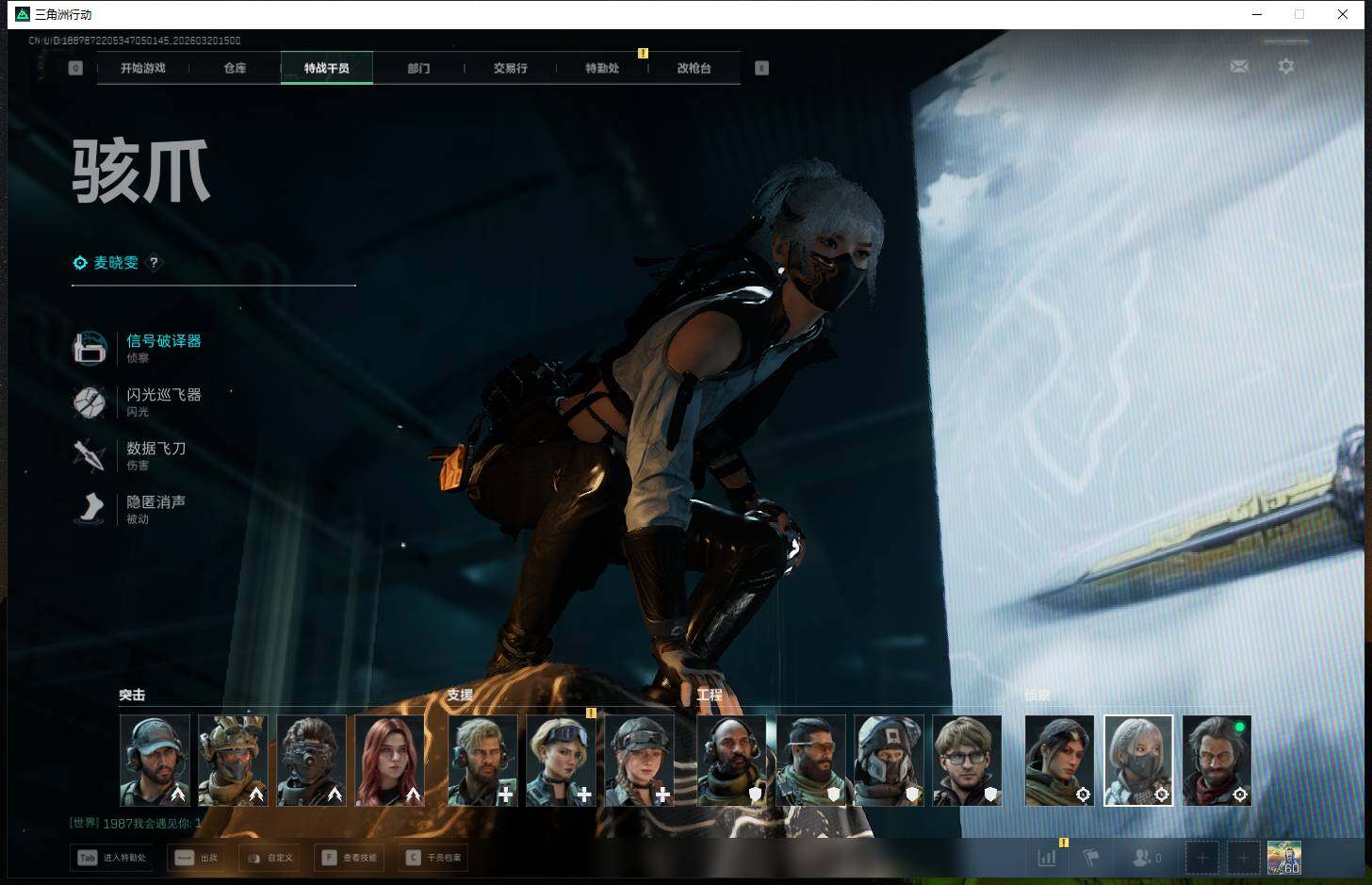Viewport: 1372px width, 885px height.
Task: Open the 干员档案 operator file button
Action: point(434,858)
